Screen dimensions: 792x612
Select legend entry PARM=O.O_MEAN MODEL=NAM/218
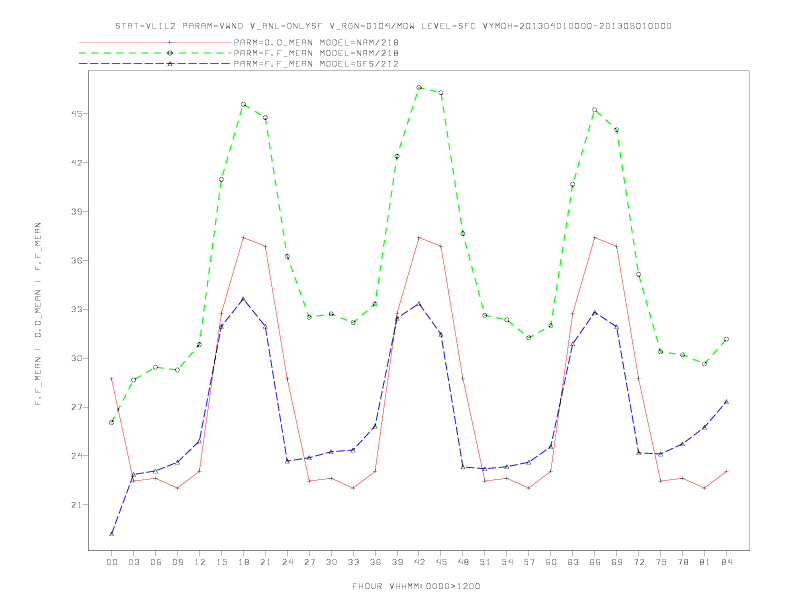[316, 42]
